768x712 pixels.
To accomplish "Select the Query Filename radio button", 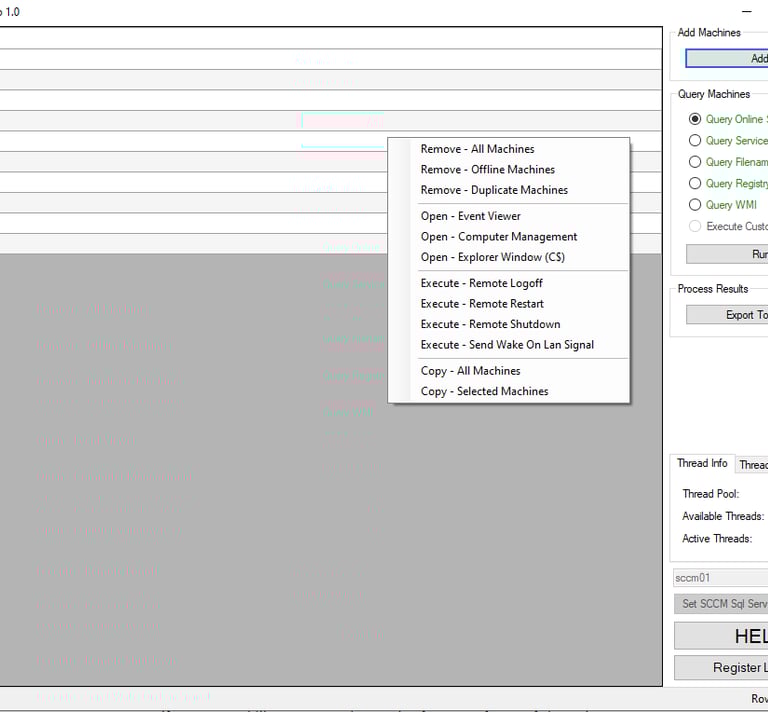I will click(695, 162).
